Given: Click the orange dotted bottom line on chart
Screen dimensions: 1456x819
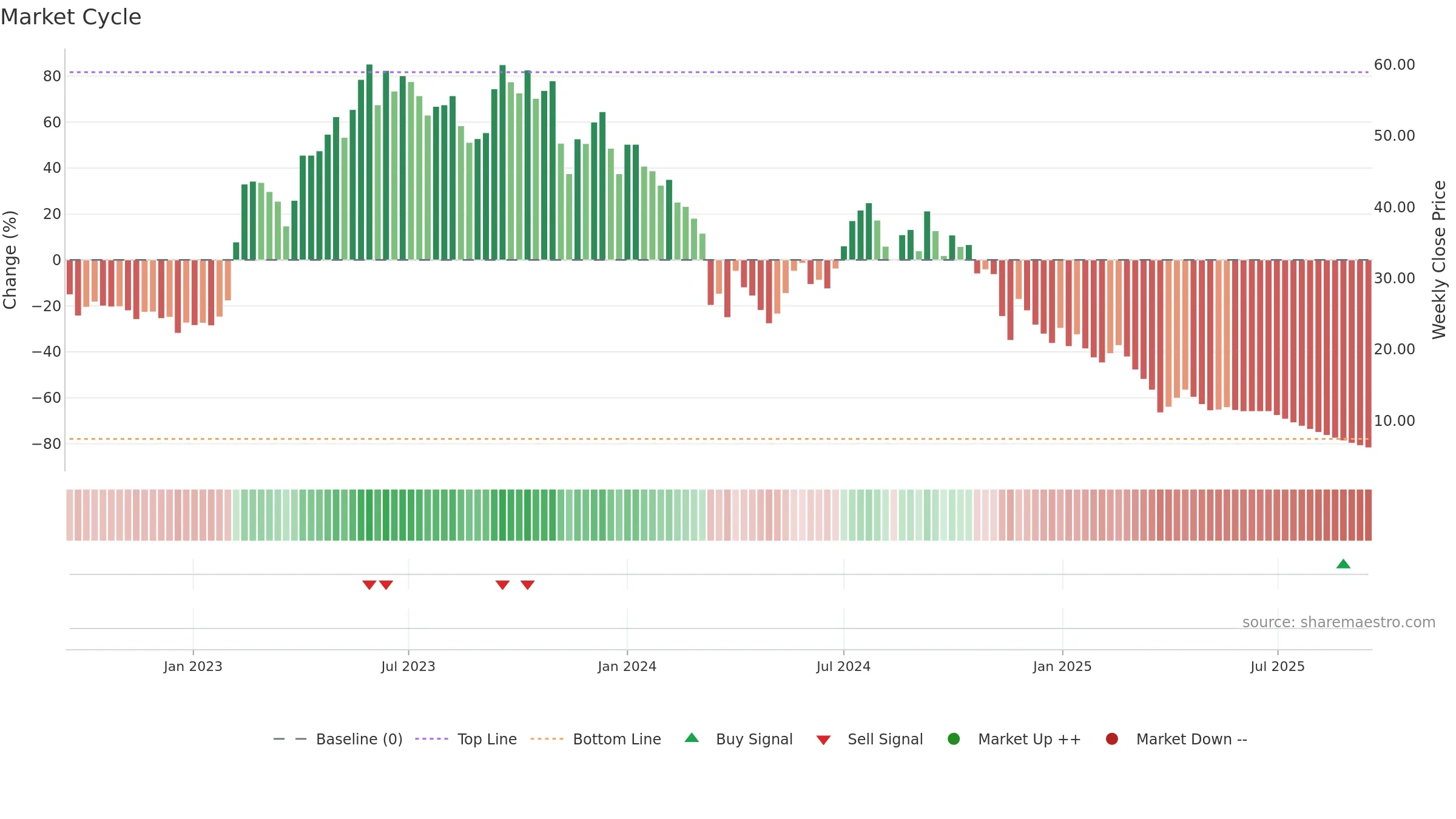Looking at the screenshot, I should [x=719, y=439].
